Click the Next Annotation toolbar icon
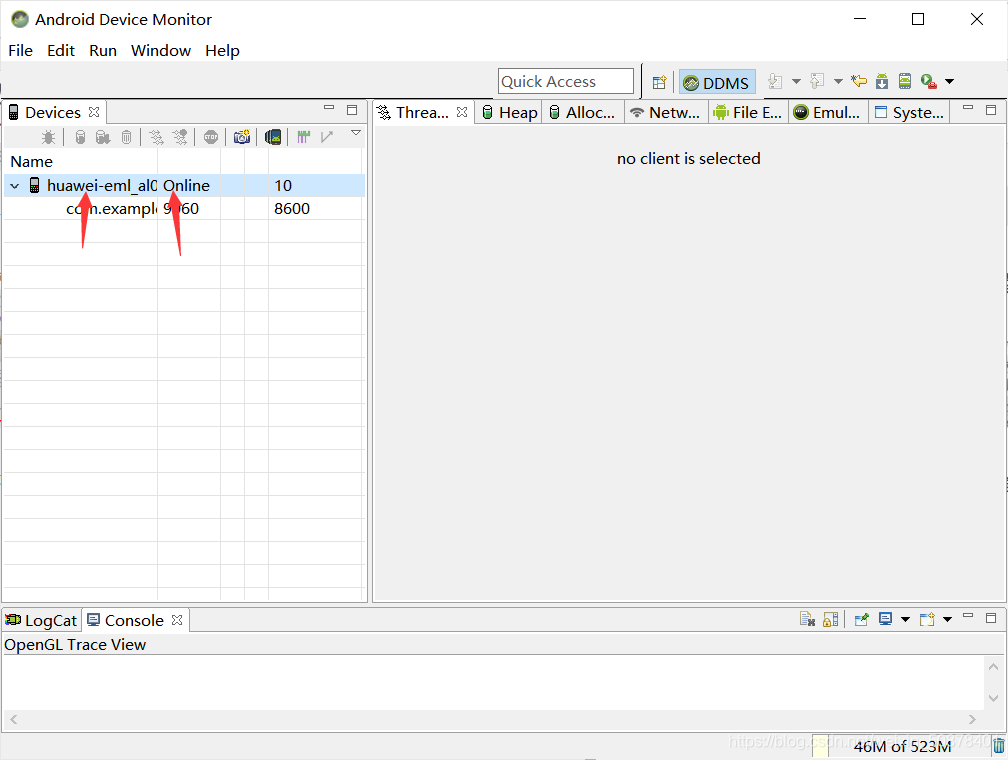This screenshot has width=1008, height=760. [775, 82]
